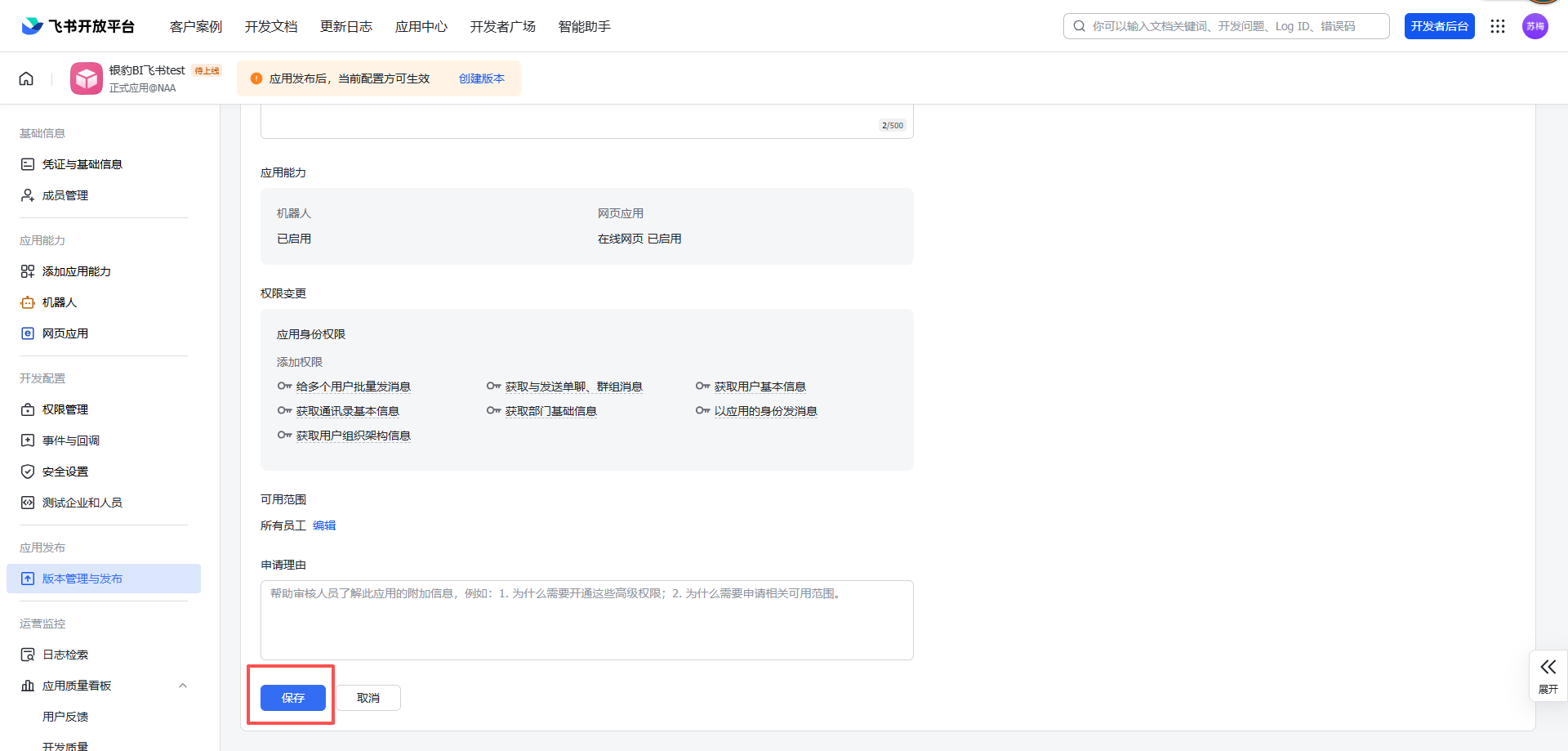Screen dimensions: 1568x751
Task: Open 安全设置 sidebar item
Action: [x=65, y=472]
